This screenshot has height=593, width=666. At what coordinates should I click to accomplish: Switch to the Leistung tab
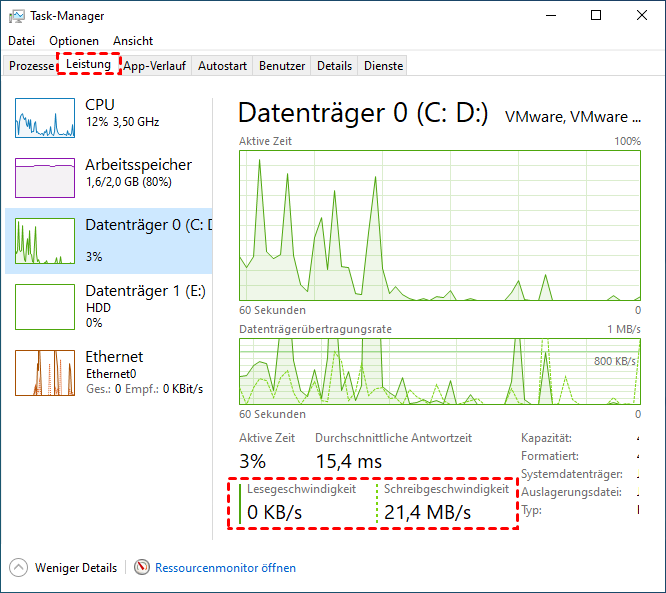(x=88, y=64)
